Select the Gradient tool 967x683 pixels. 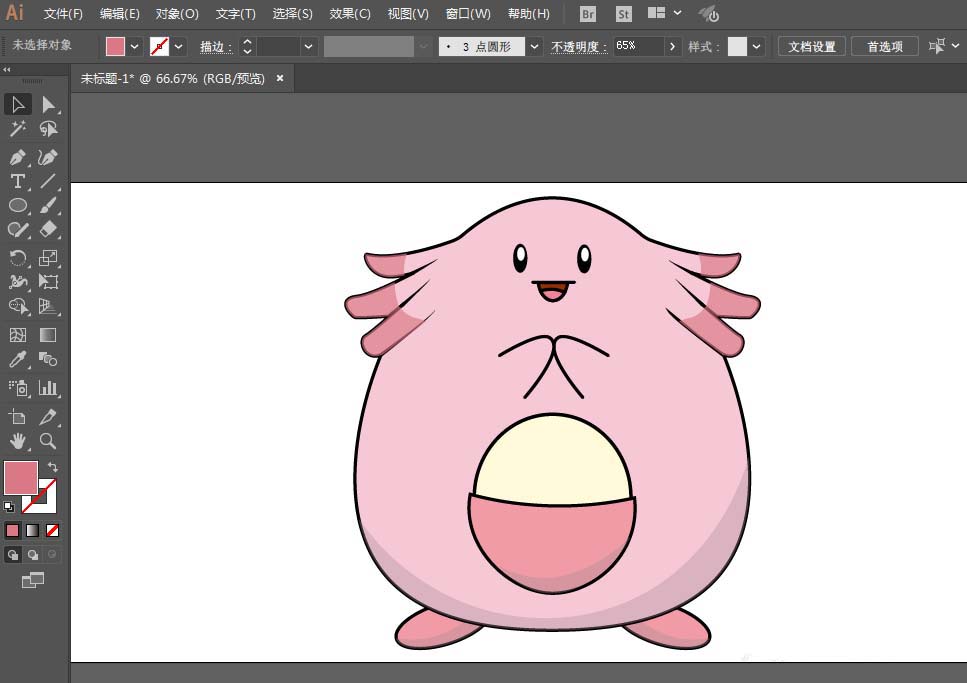[48, 334]
